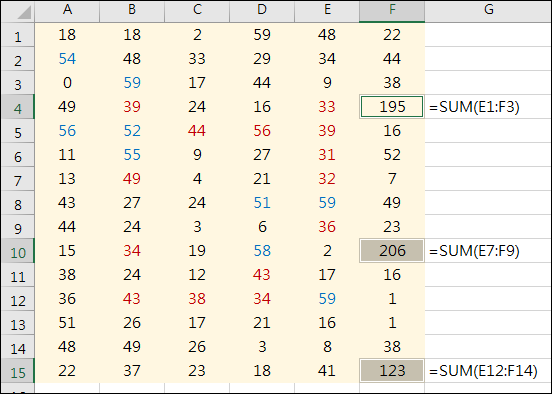552x394 pixels.
Task: Select blue 58 in cell D10
Action: pos(262,251)
